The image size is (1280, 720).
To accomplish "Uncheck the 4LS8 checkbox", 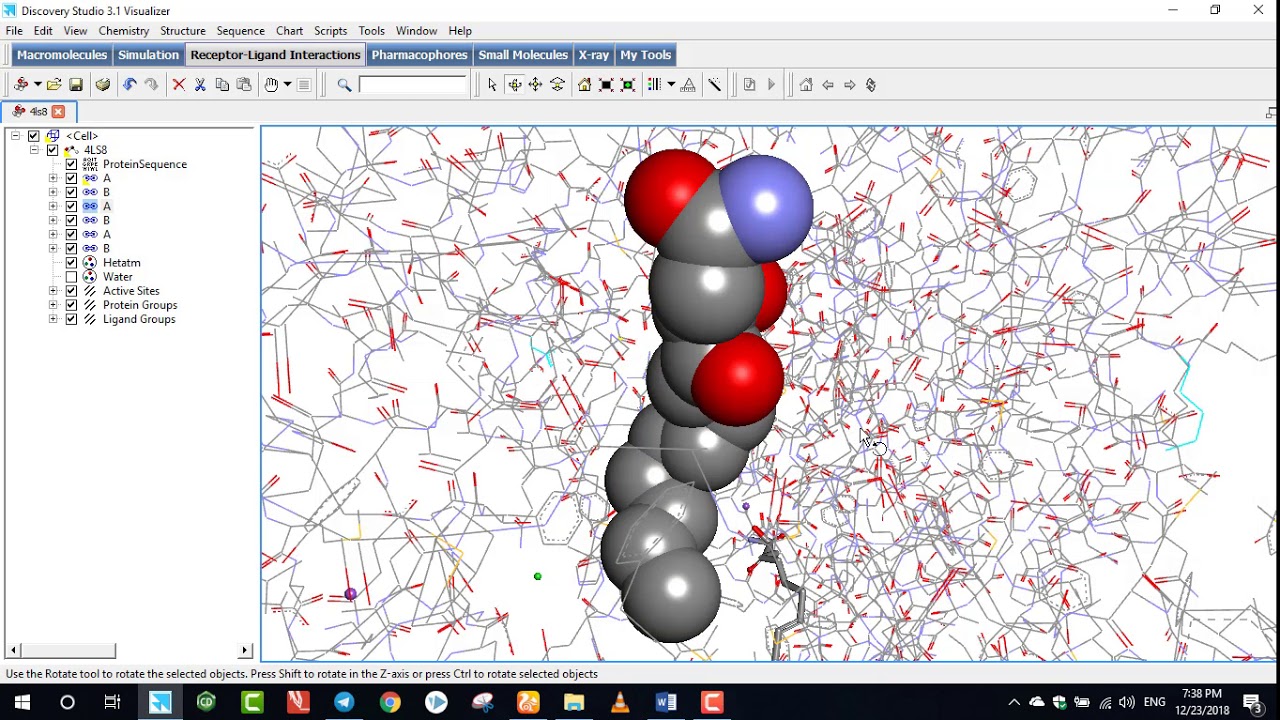I will (x=53, y=150).
